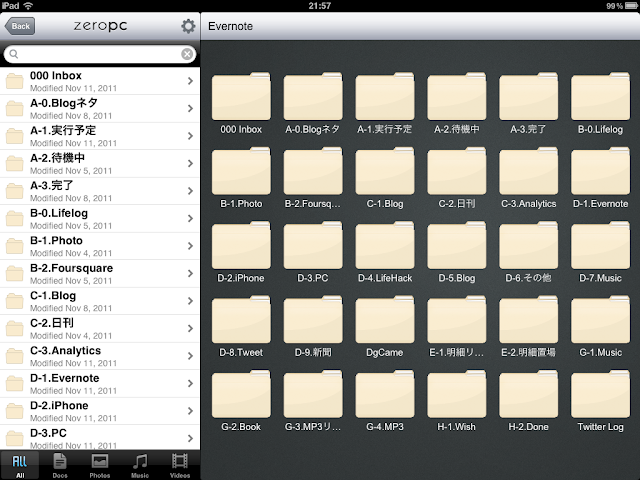Open the G-4.MP3 folder icon
This screenshot has width=640, height=480.
tap(385, 394)
